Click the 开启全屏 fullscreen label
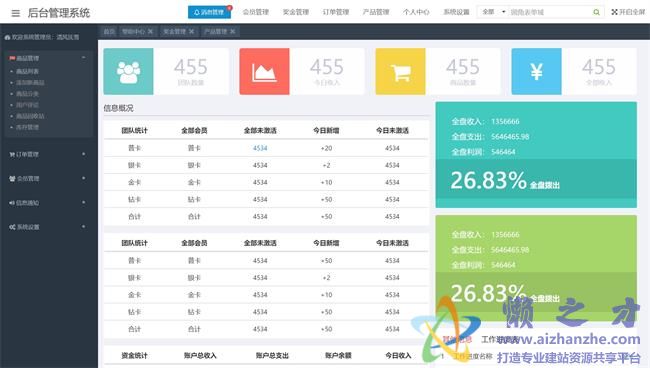 click(x=632, y=12)
